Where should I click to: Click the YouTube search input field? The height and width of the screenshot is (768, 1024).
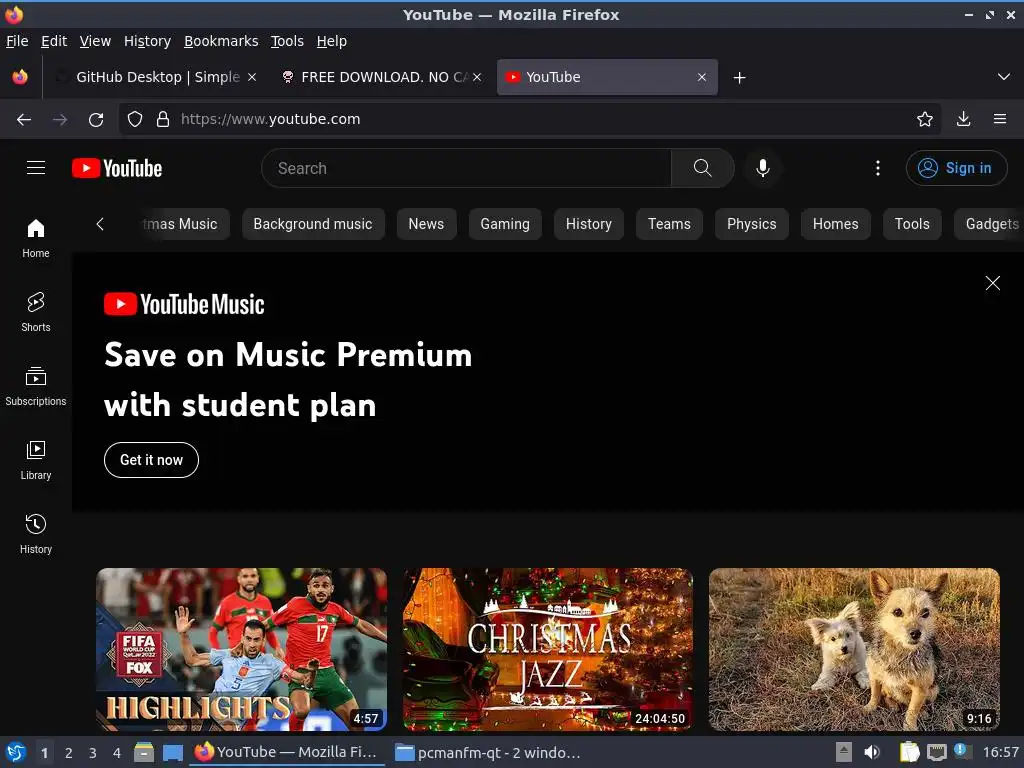(x=466, y=168)
